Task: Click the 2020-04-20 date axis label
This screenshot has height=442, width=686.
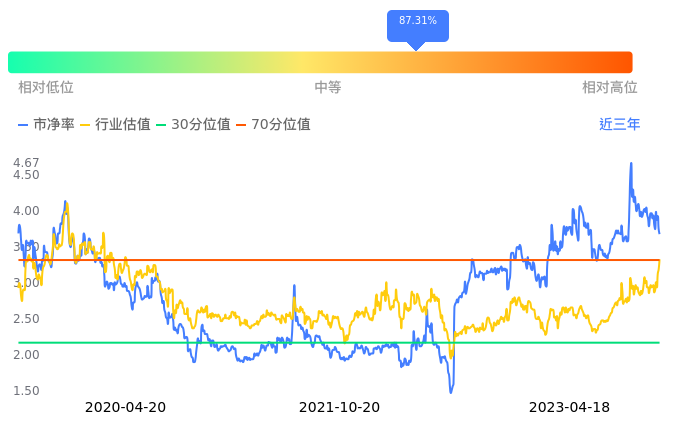Action: click(125, 408)
